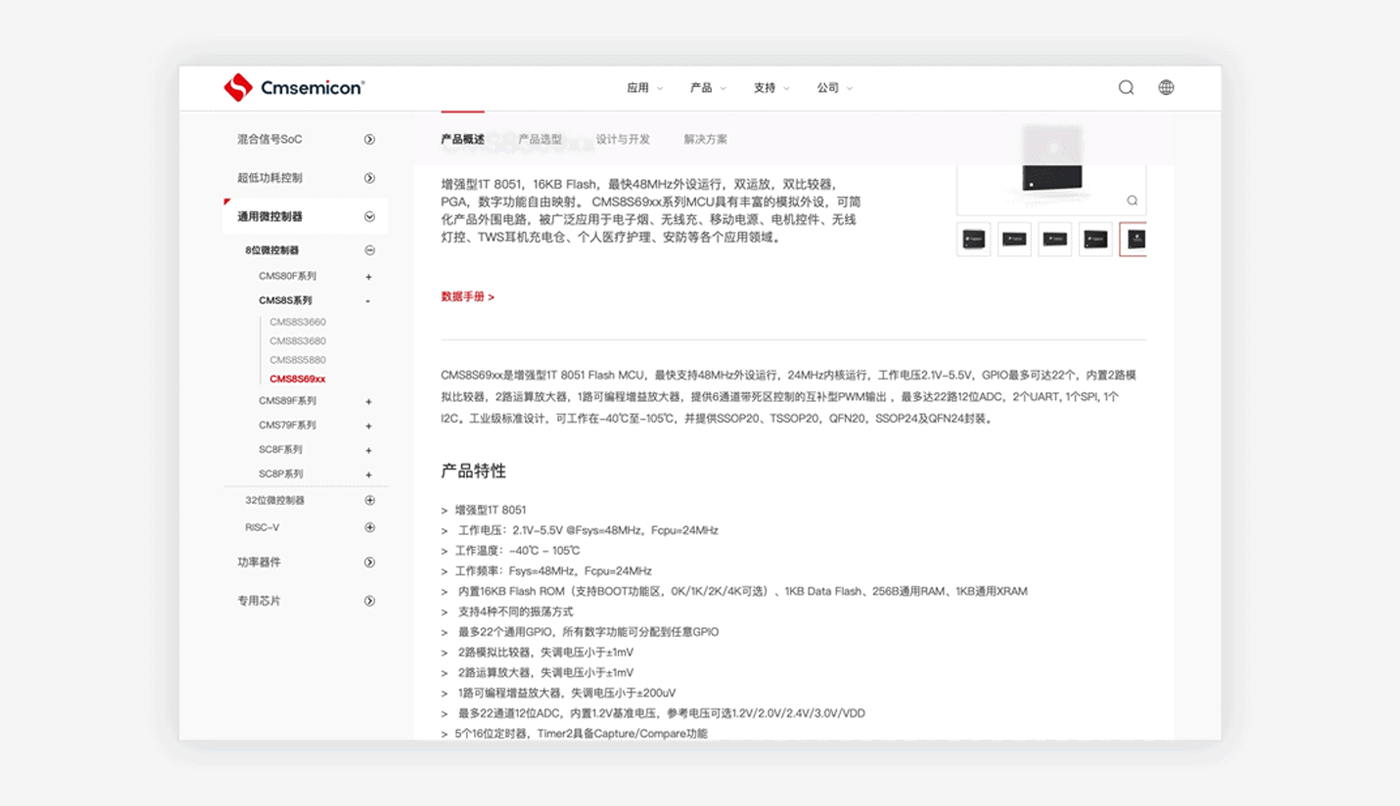Open the 公司 menu
The width and height of the screenshot is (1400, 806).
pyautogui.click(x=834, y=88)
